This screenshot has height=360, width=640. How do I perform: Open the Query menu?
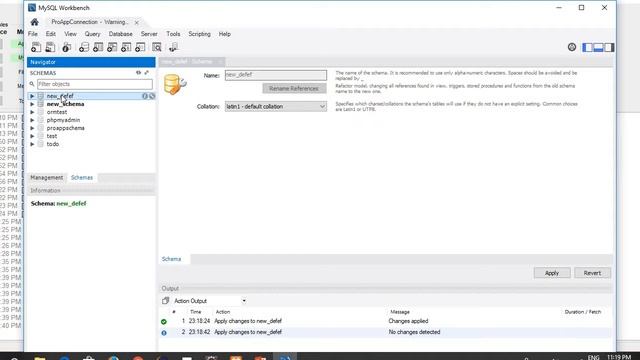click(93, 34)
